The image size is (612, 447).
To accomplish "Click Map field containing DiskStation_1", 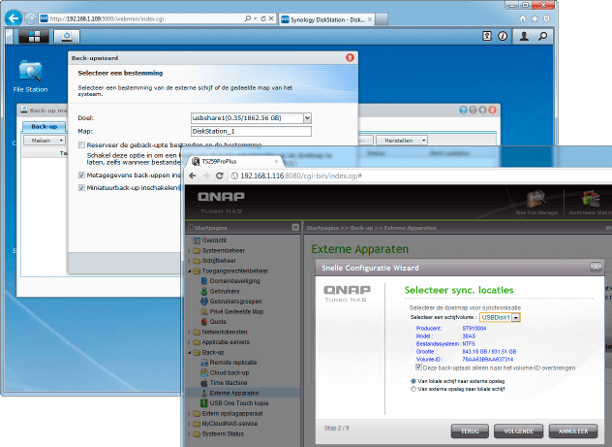I will click(x=251, y=131).
